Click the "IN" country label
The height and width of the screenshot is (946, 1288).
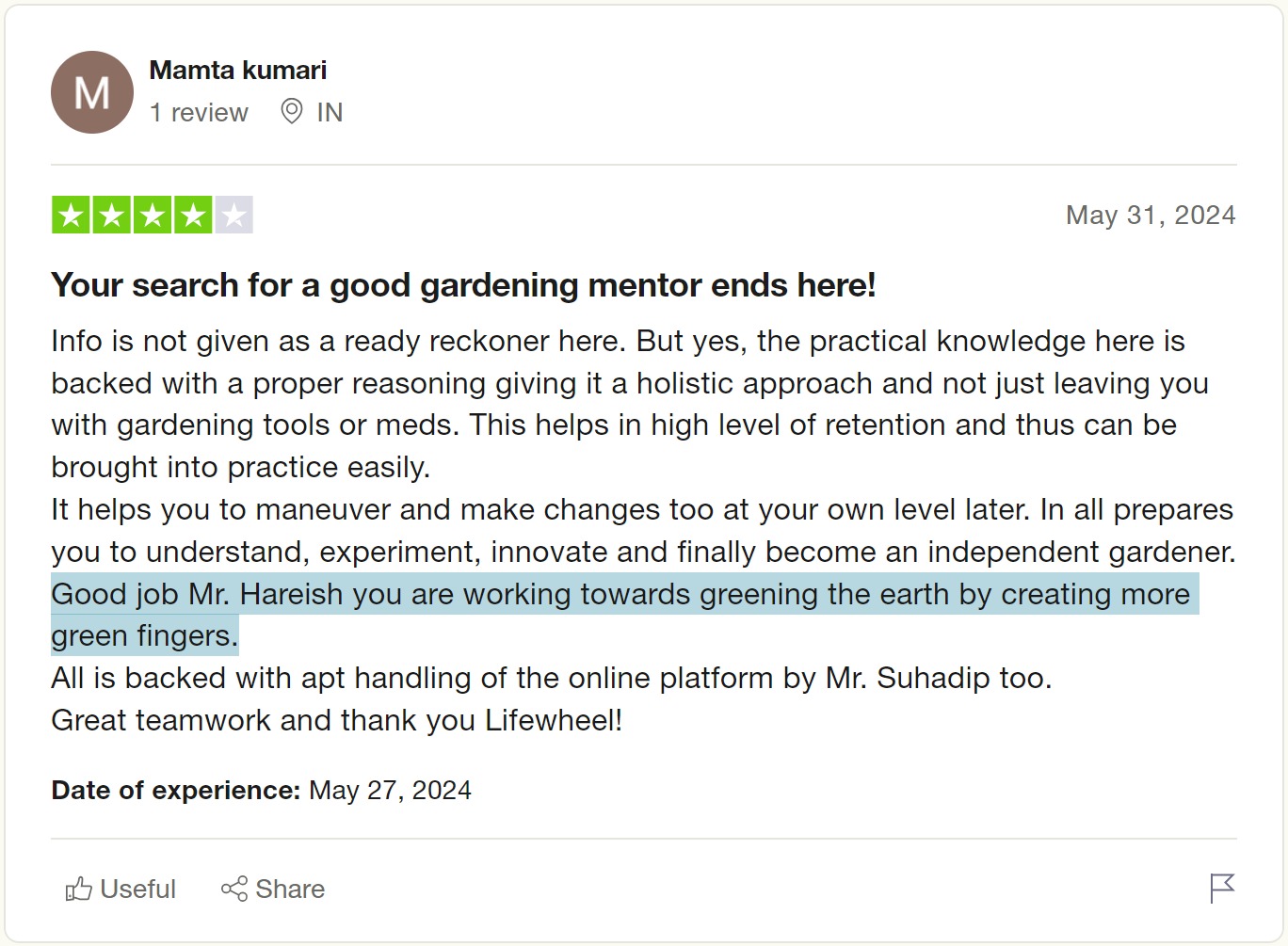(330, 113)
